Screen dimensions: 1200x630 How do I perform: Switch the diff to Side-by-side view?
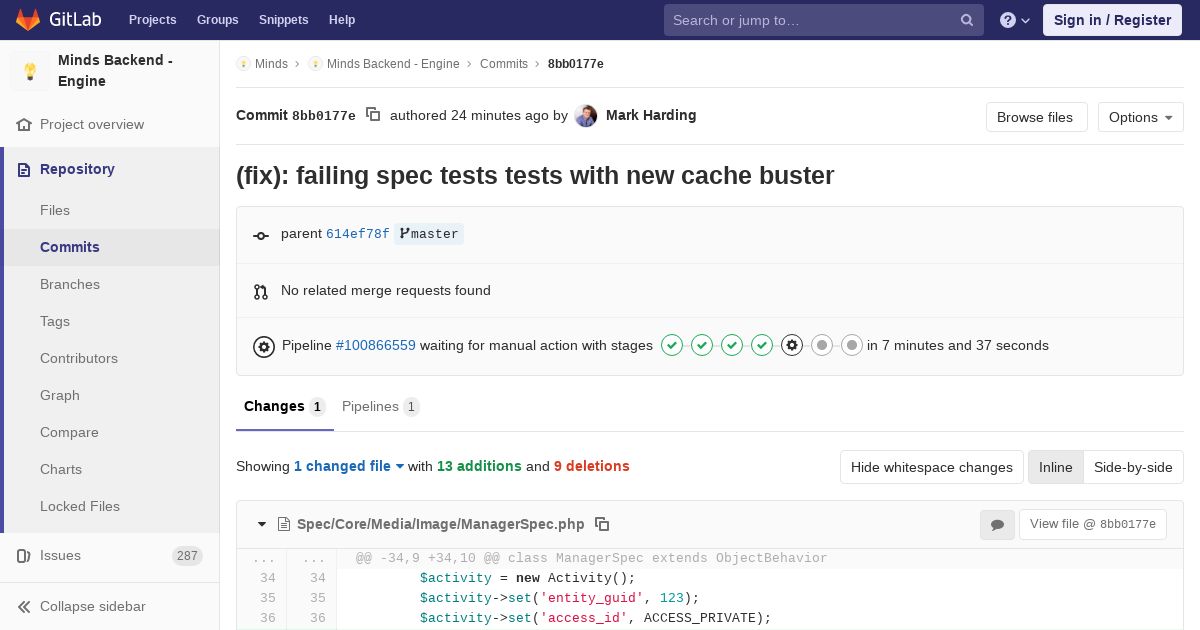[x=1133, y=467]
